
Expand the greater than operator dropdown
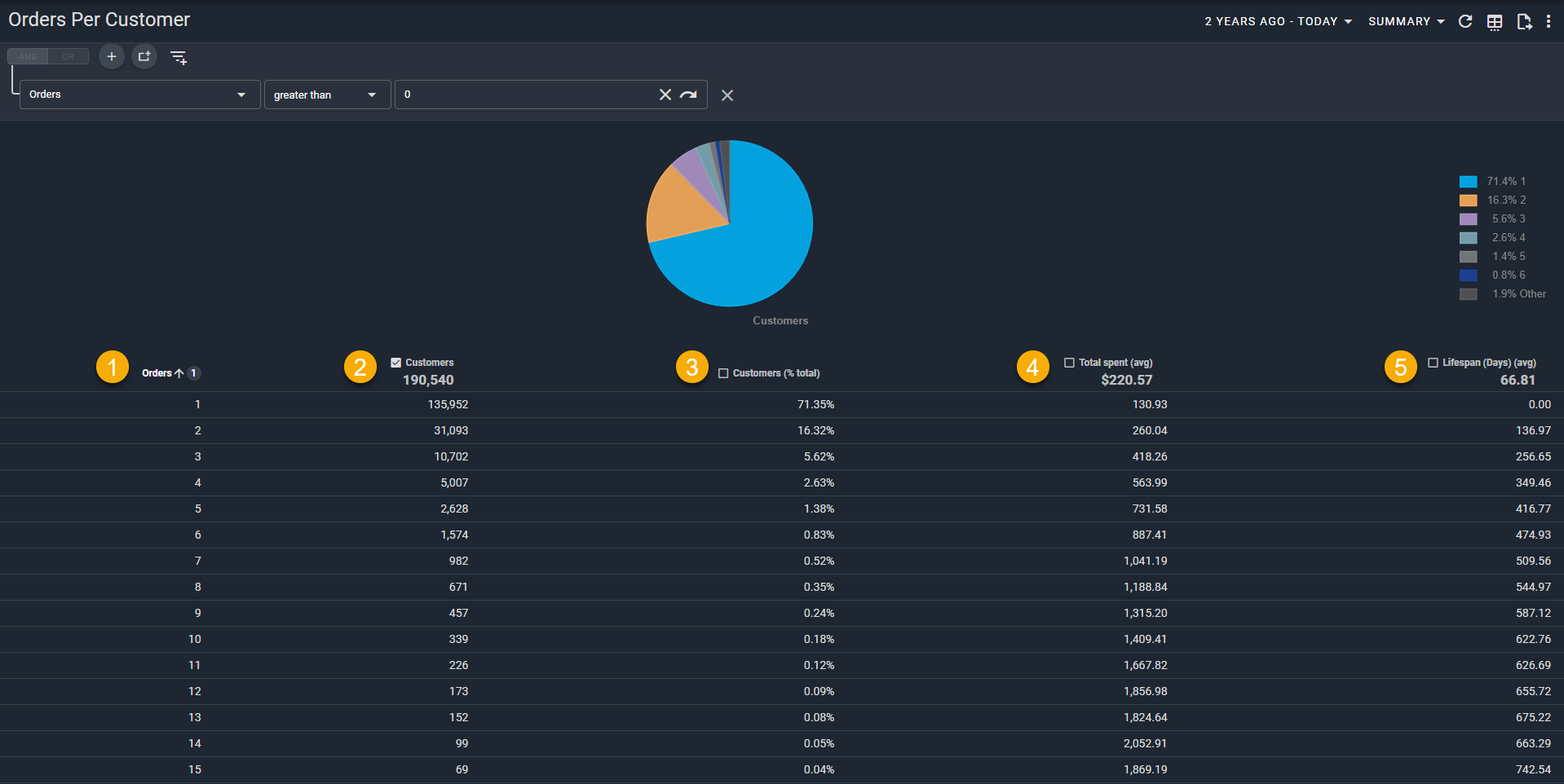click(x=326, y=95)
